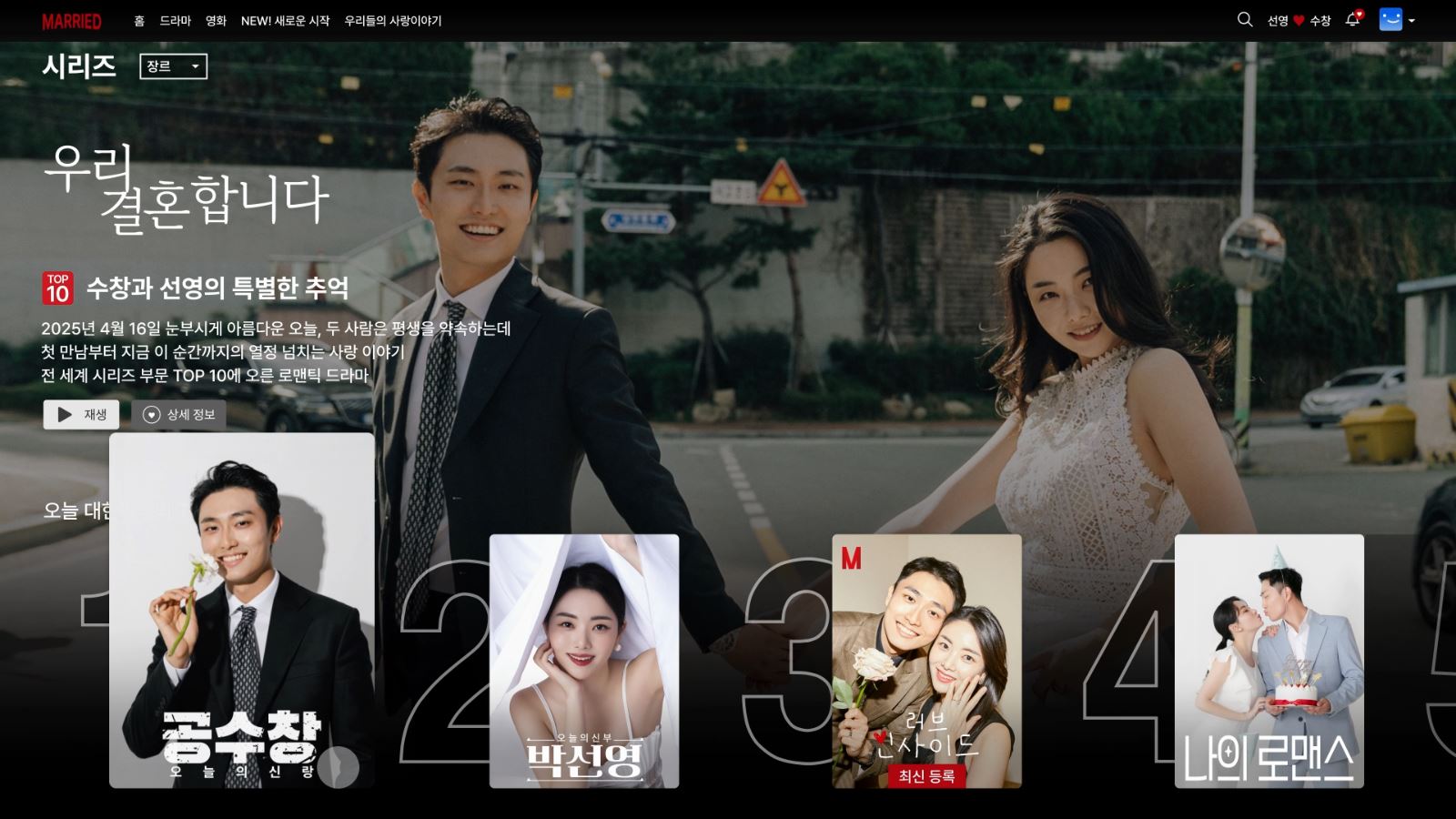Click the line starting 첫 만남부터 지금
The image size is (1456, 819).
223,352
